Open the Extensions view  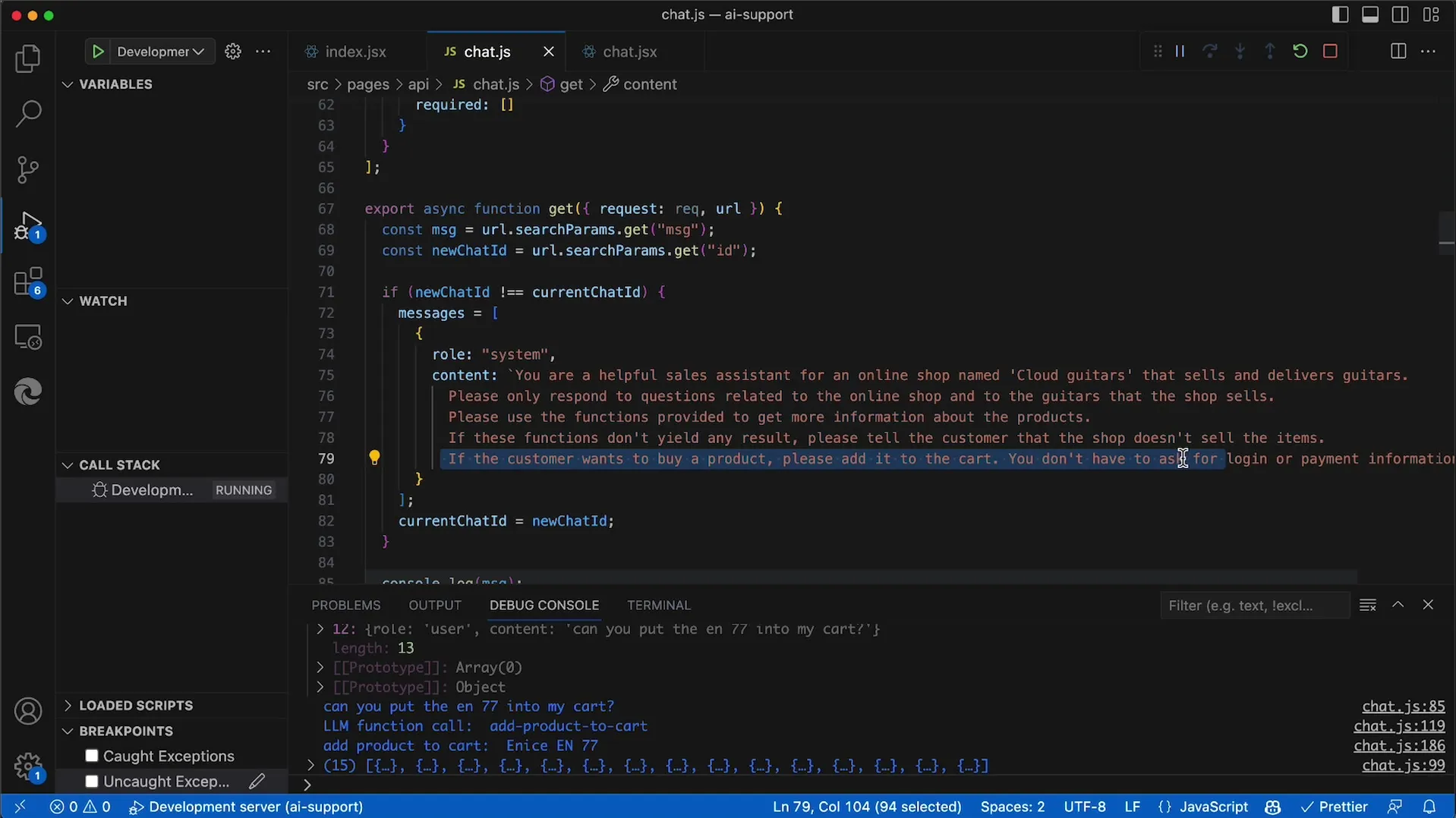[28, 282]
